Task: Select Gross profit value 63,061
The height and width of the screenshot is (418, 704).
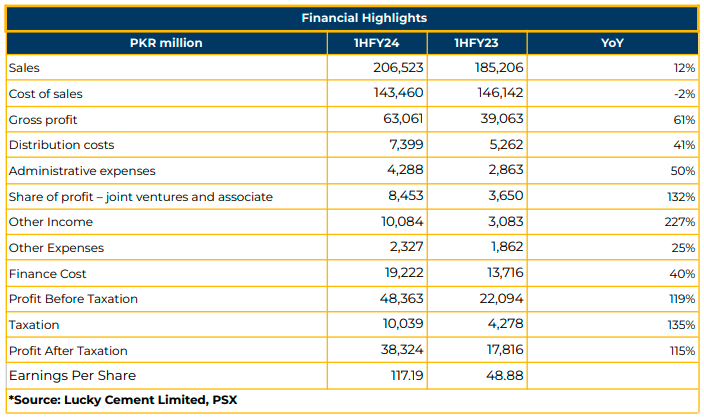Action: [403, 119]
